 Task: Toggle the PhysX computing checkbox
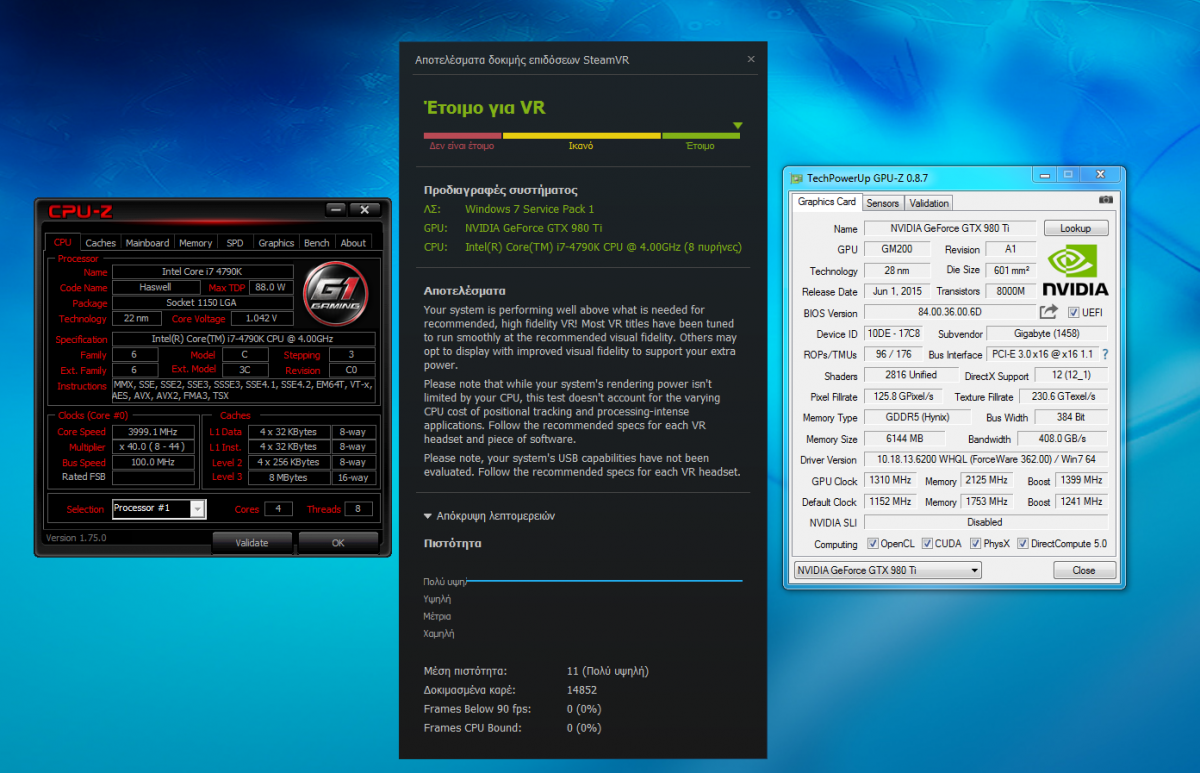974,544
